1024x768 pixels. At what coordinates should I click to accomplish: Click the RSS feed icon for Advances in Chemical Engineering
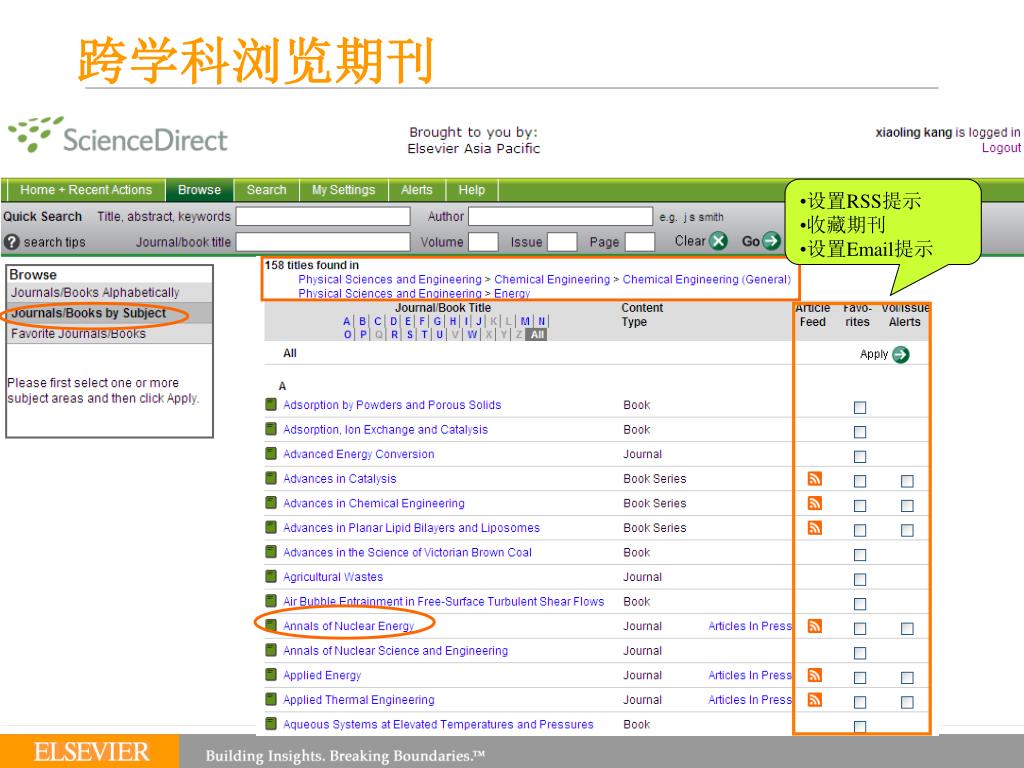(x=814, y=504)
